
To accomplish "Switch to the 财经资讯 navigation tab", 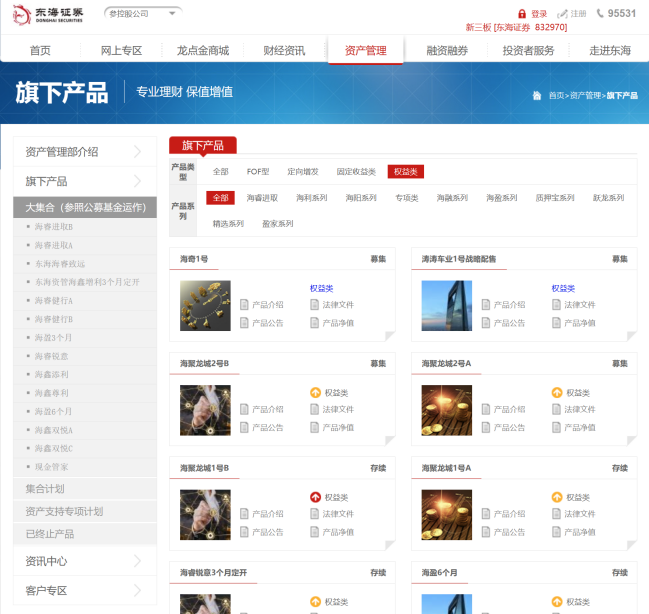I will pos(284,50).
